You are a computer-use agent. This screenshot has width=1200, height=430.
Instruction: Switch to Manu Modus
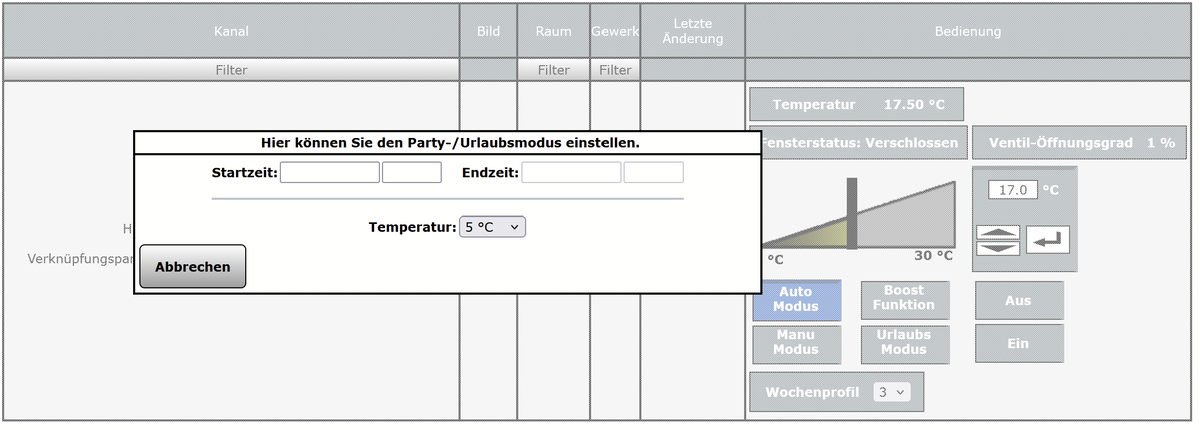[x=796, y=342]
